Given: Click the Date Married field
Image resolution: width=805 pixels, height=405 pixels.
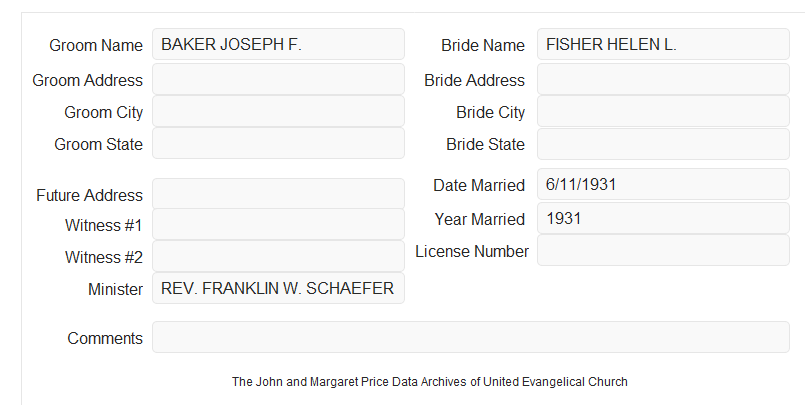Looking at the screenshot, I should point(663,184).
